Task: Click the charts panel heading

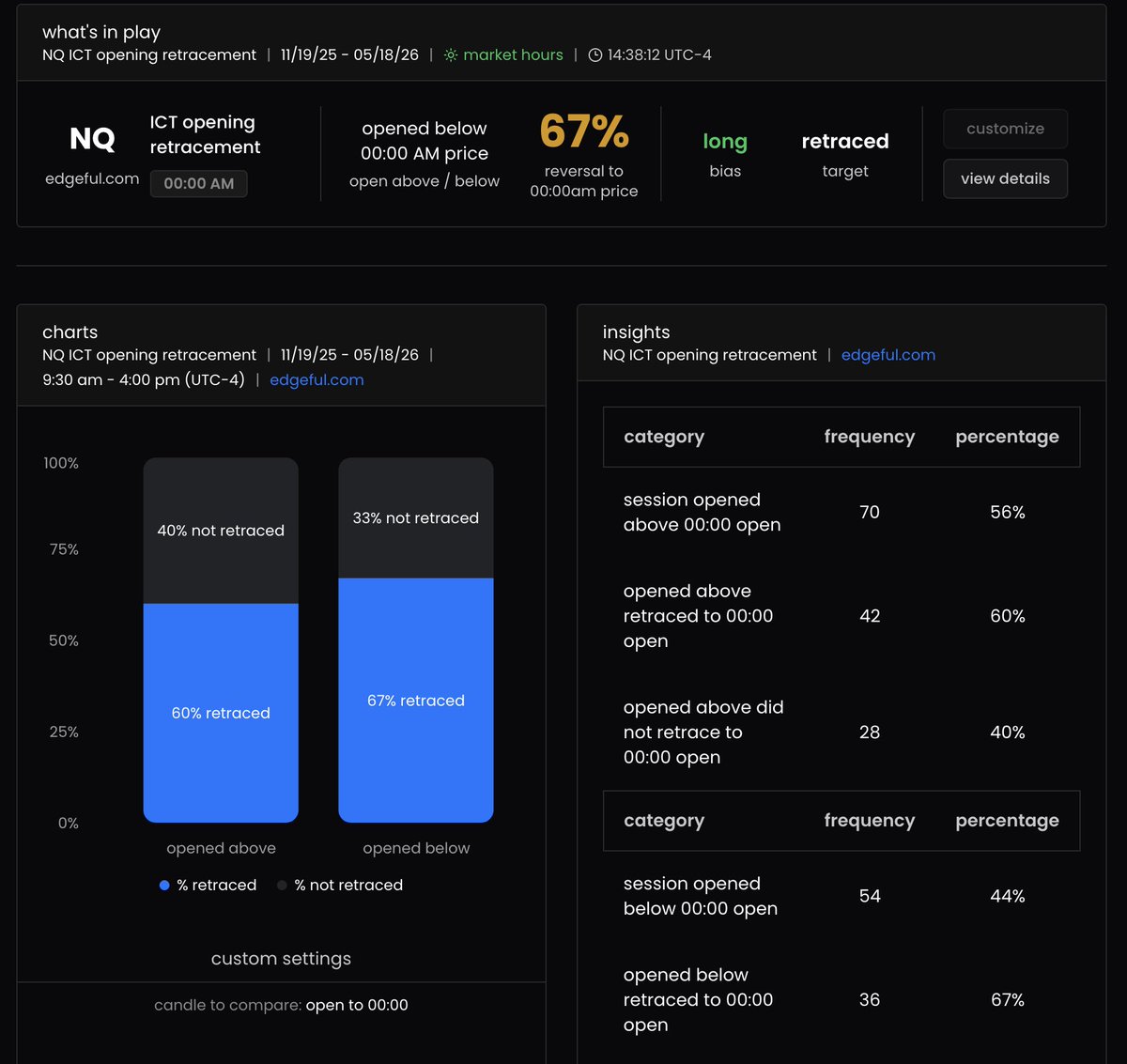Action: [70, 332]
